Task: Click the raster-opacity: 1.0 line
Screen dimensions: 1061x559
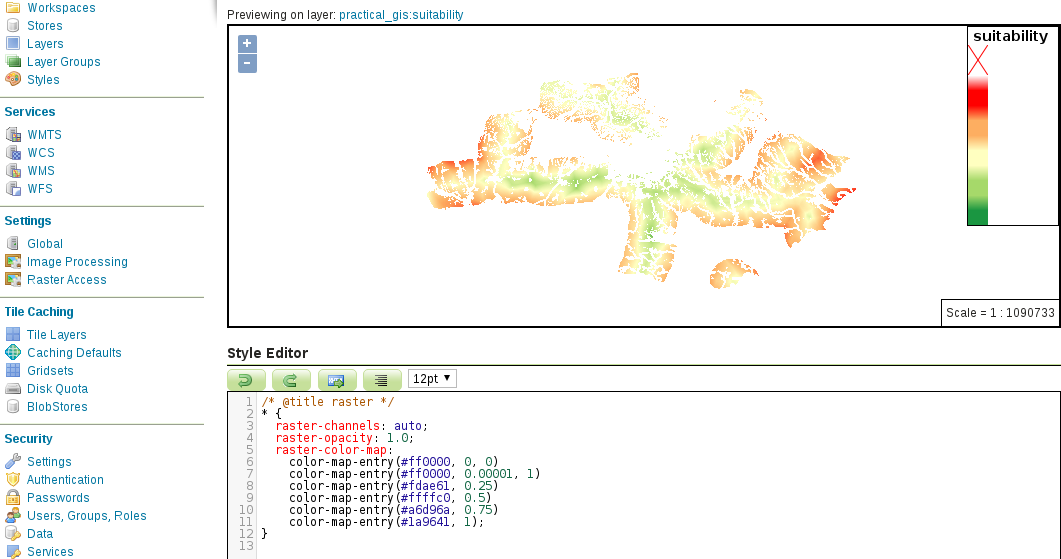Action: coord(344,438)
